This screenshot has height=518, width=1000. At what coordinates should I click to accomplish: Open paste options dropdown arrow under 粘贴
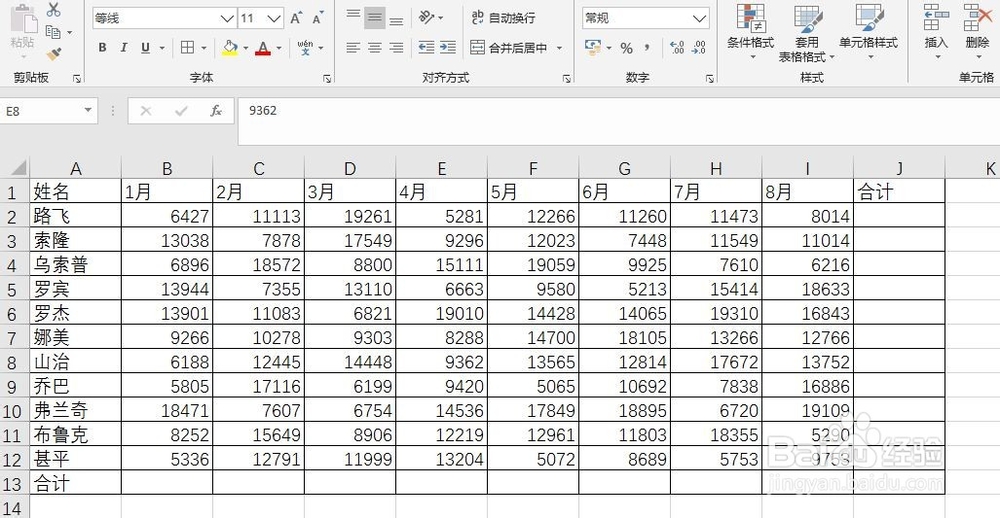[x=23, y=57]
